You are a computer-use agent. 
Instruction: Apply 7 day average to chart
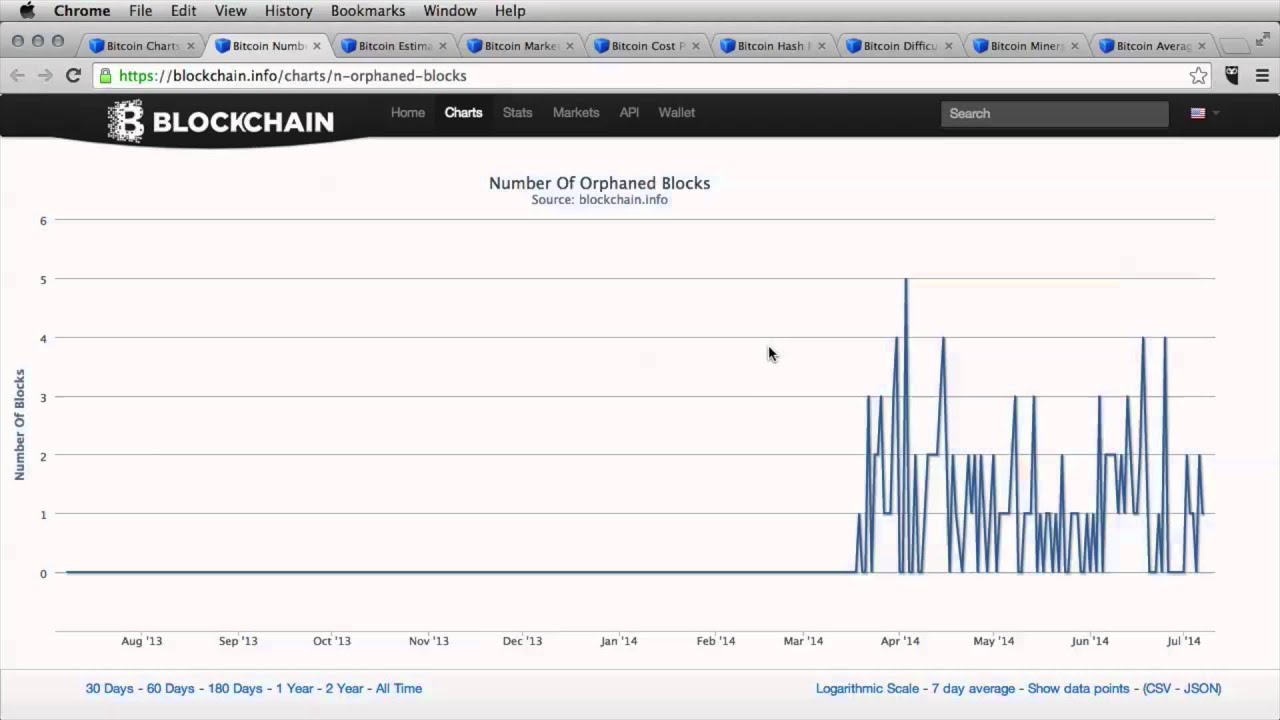975,688
